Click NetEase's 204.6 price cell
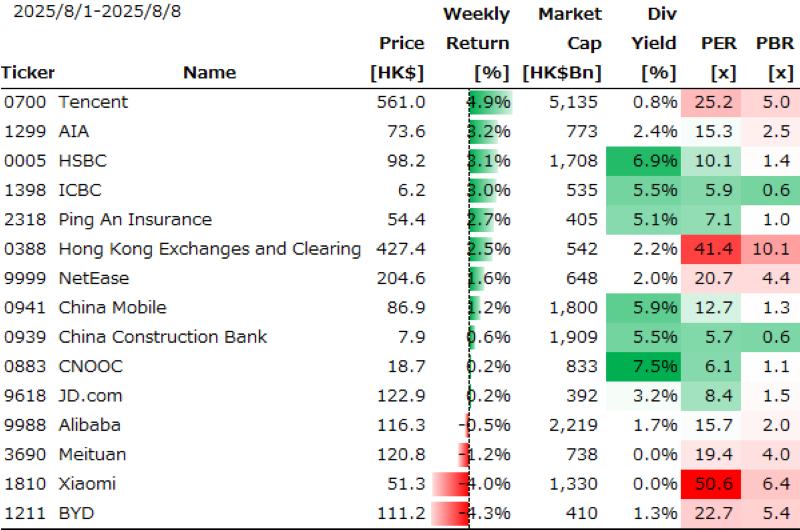 click(x=401, y=278)
